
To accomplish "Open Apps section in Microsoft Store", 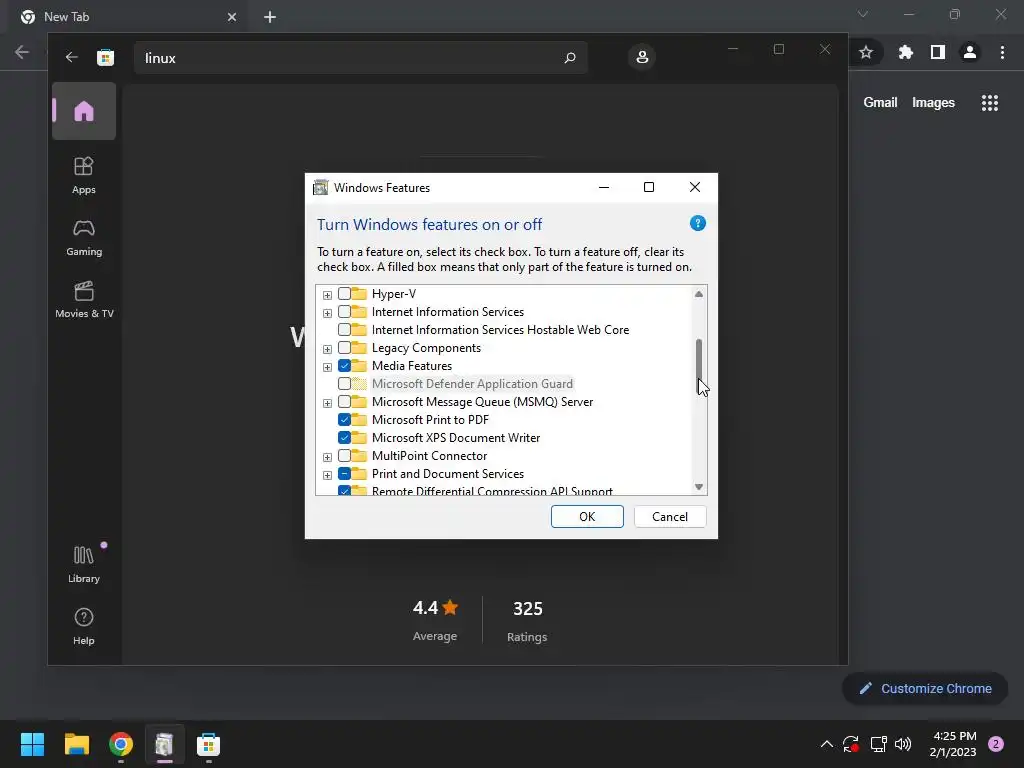I will [x=84, y=175].
